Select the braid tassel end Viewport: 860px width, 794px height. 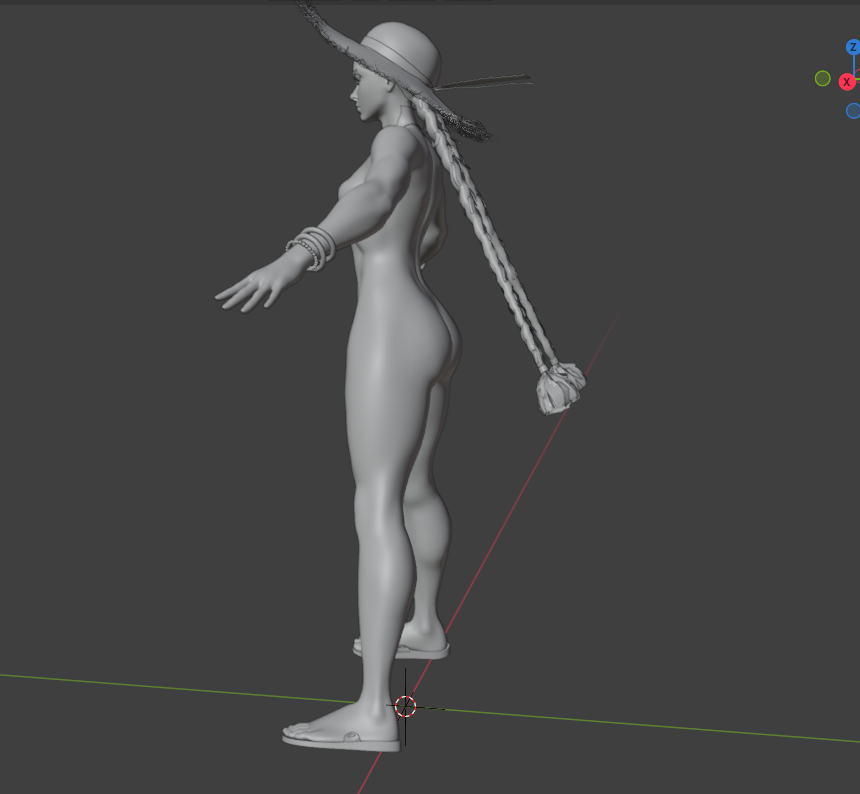coord(561,387)
